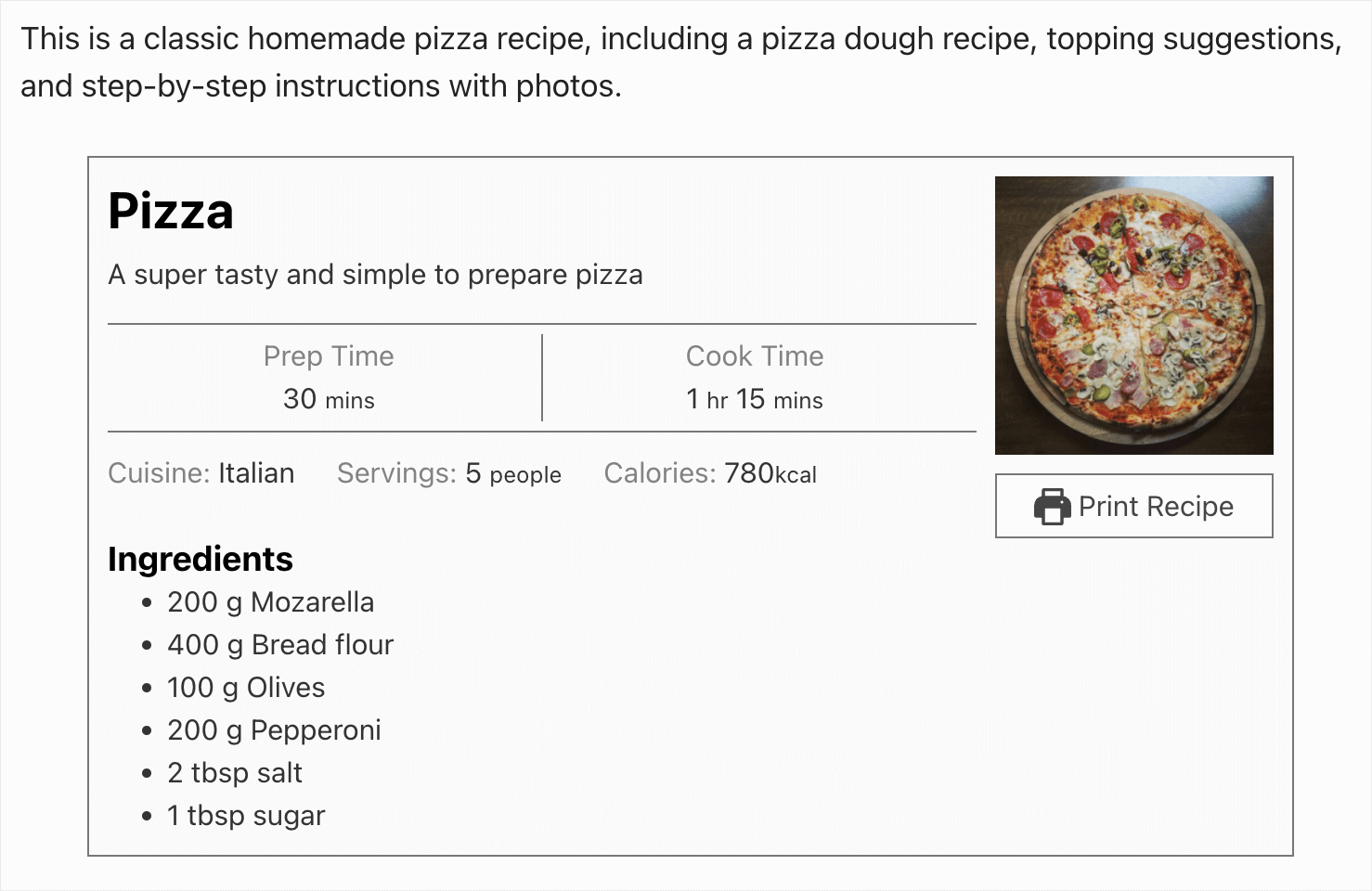Click the 1 hr 15 mins cook time
Viewport: 1372px width, 891px height.
pyautogui.click(x=754, y=399)
